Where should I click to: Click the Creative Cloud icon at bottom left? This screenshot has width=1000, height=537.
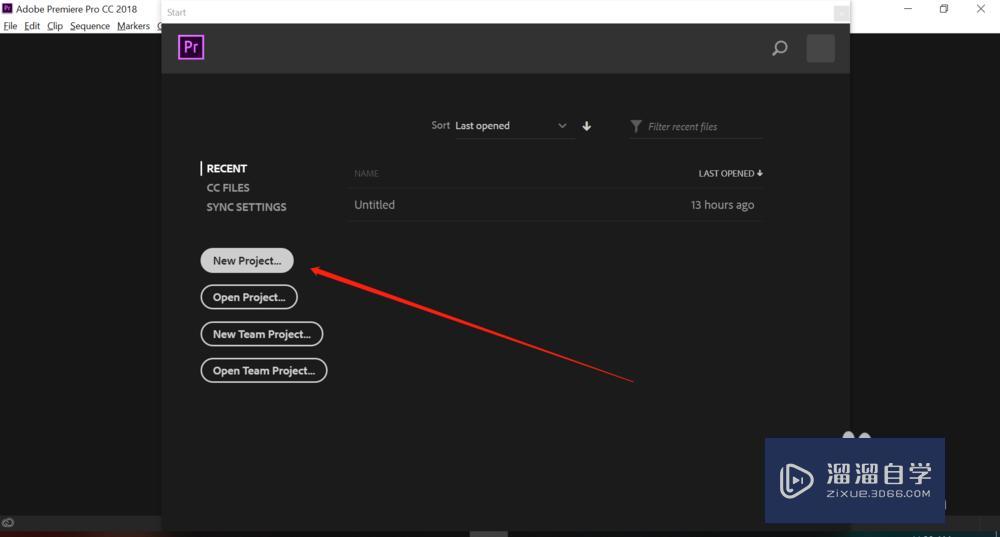(8, 523)
